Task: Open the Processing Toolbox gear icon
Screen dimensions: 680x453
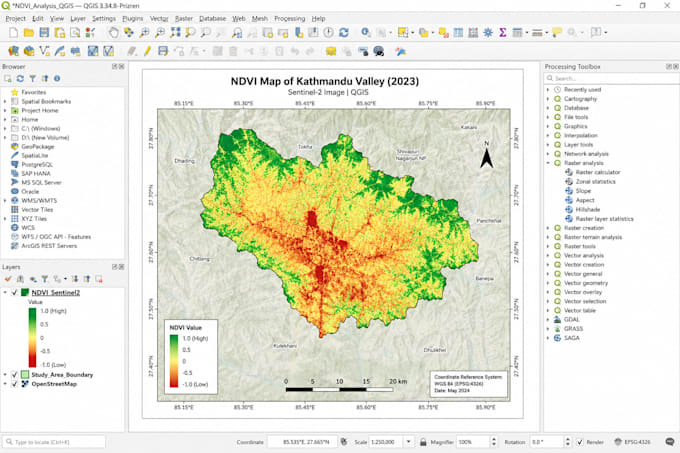Action: [x=488, y=33]
